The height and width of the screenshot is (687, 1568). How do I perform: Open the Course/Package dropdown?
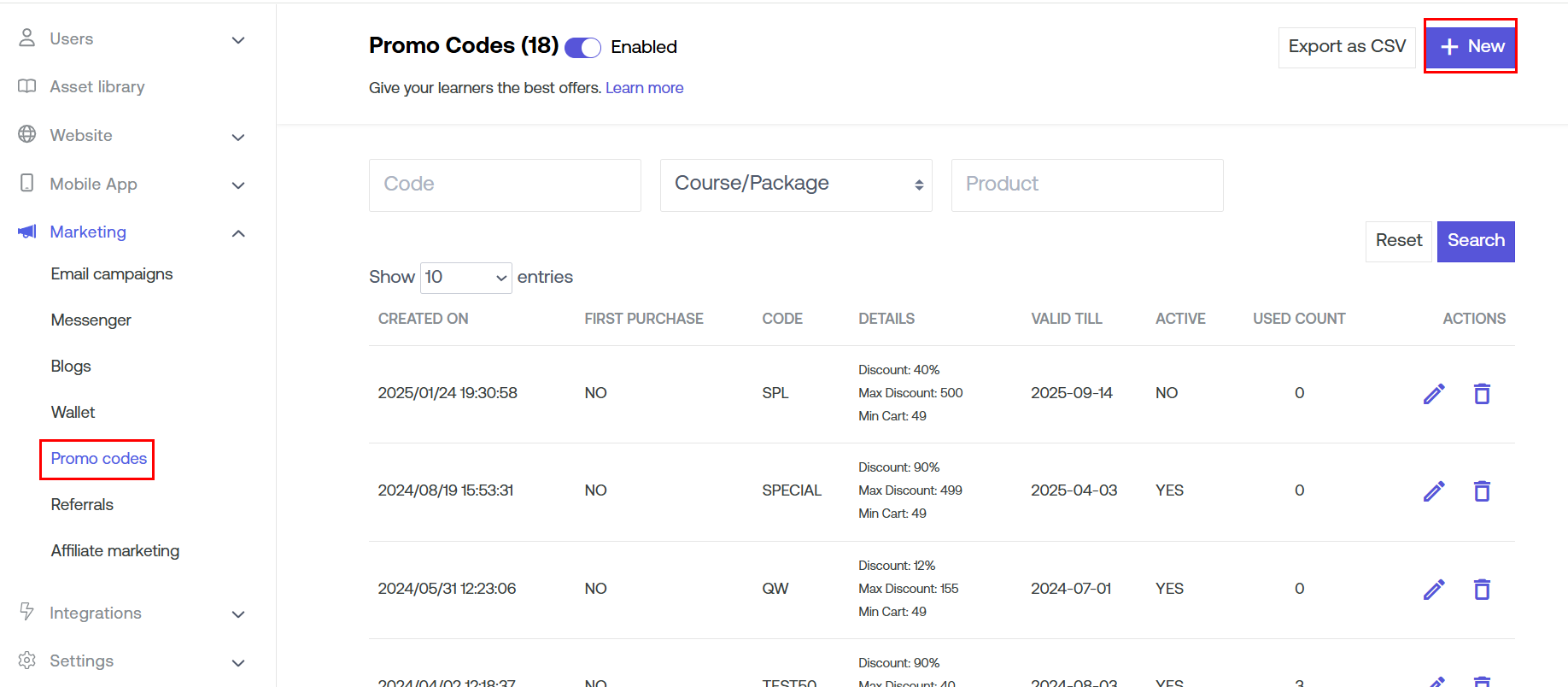(795, 185)
